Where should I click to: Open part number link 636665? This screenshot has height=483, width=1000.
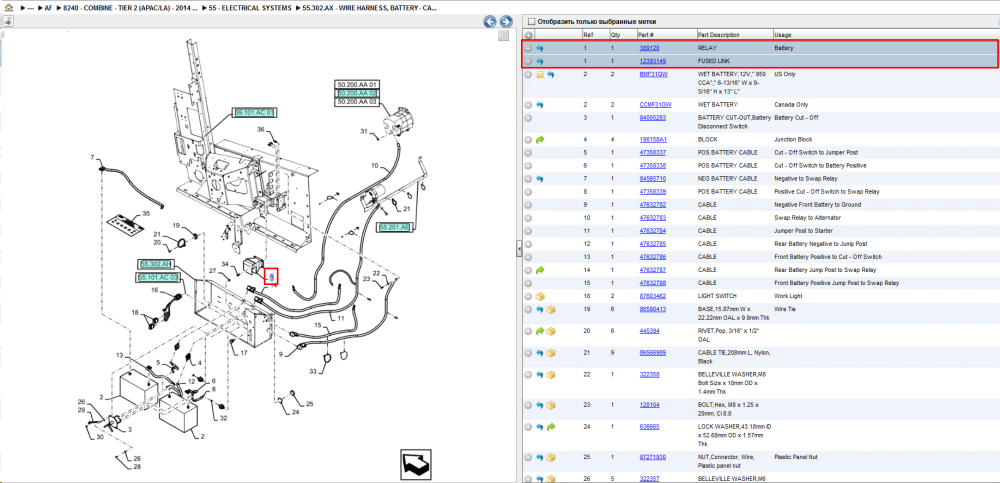(649, 426)
